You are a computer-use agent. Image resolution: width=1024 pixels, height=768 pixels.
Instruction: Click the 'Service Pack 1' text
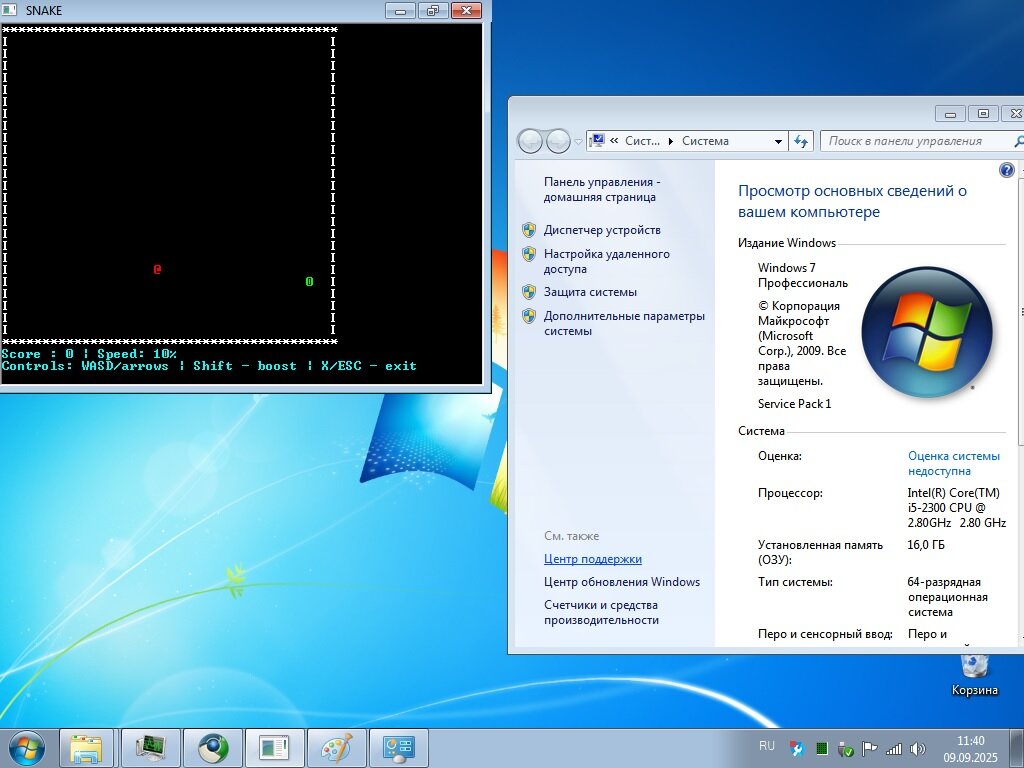point(794,404)
